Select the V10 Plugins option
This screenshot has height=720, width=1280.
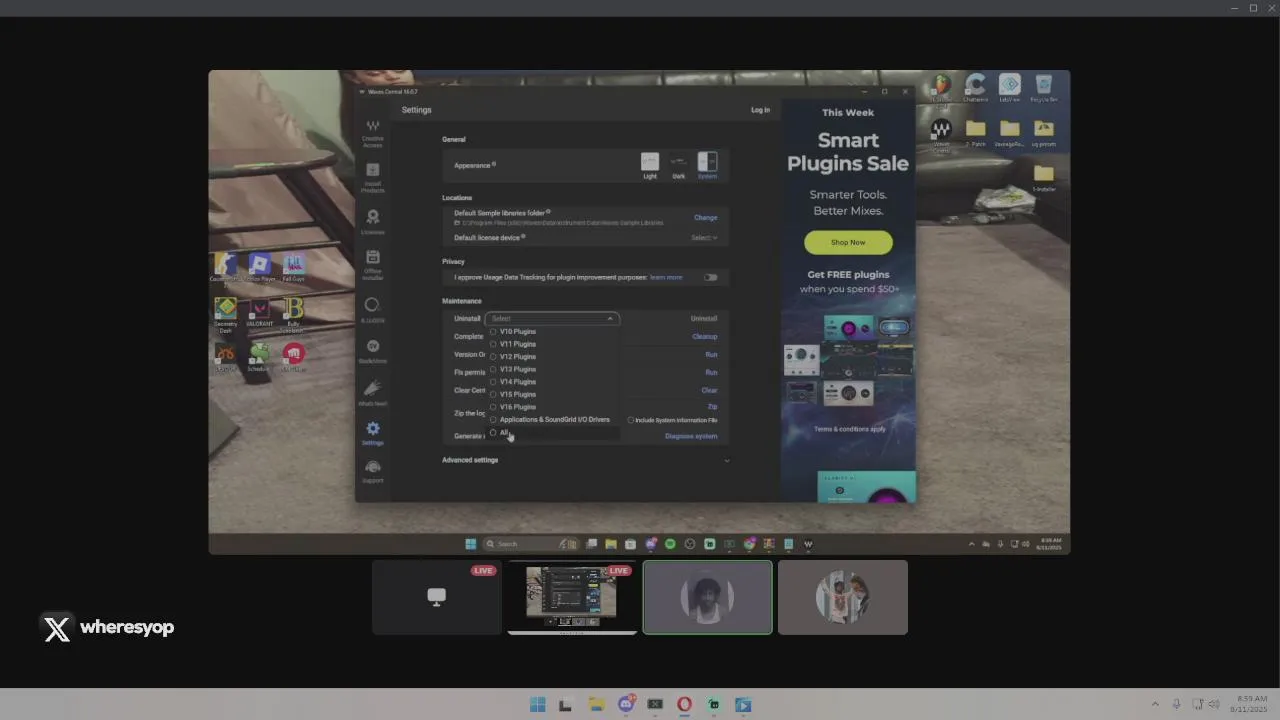(x=518, y=331)
